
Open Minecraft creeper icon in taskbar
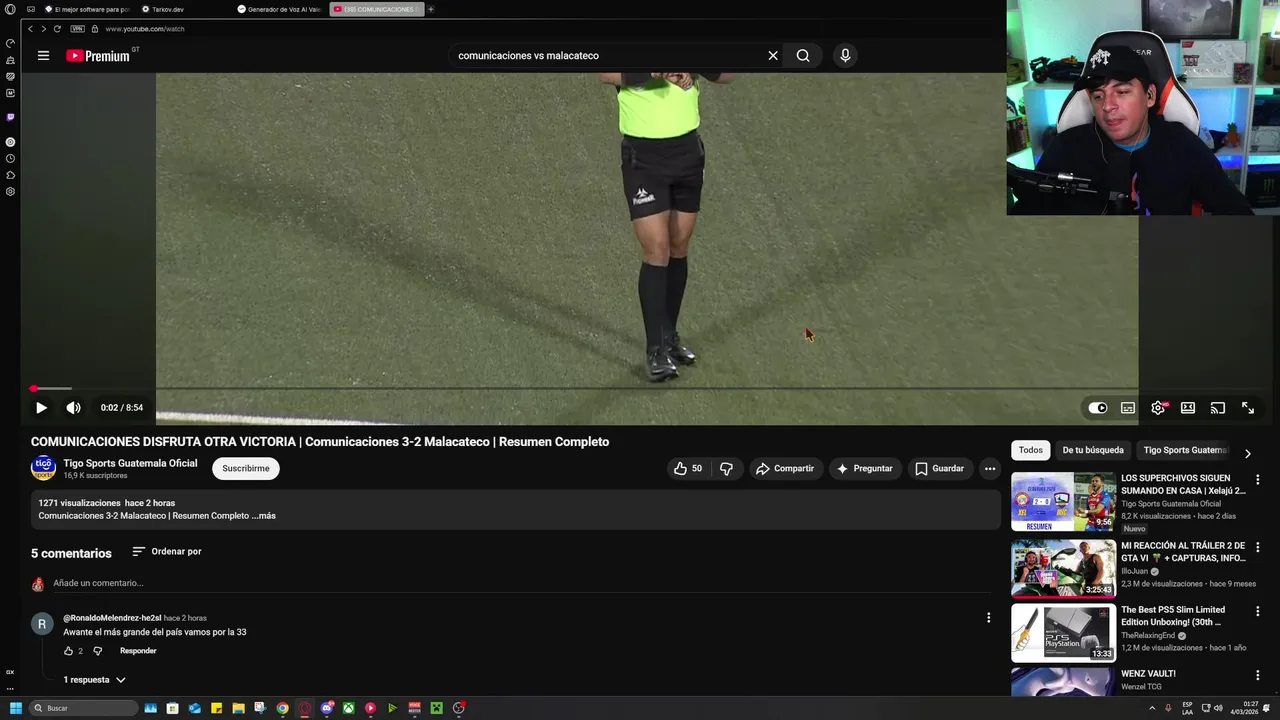(436, 708)
